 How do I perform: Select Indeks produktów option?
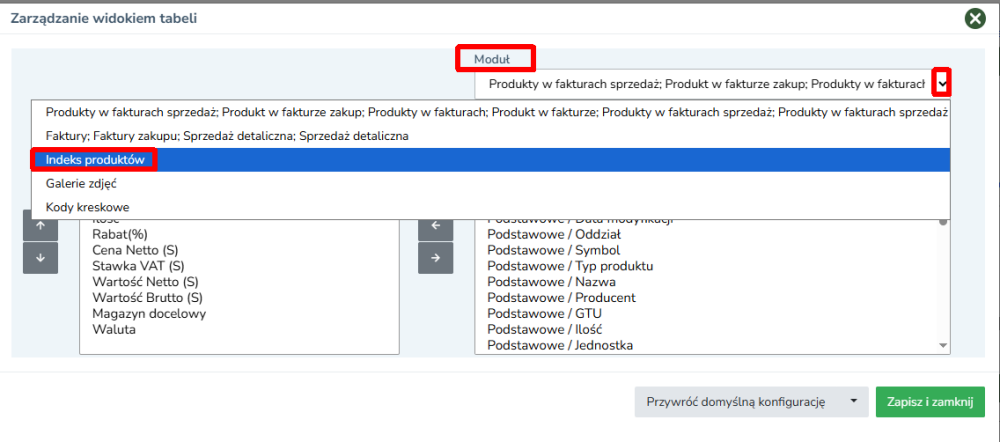[491, 160]
